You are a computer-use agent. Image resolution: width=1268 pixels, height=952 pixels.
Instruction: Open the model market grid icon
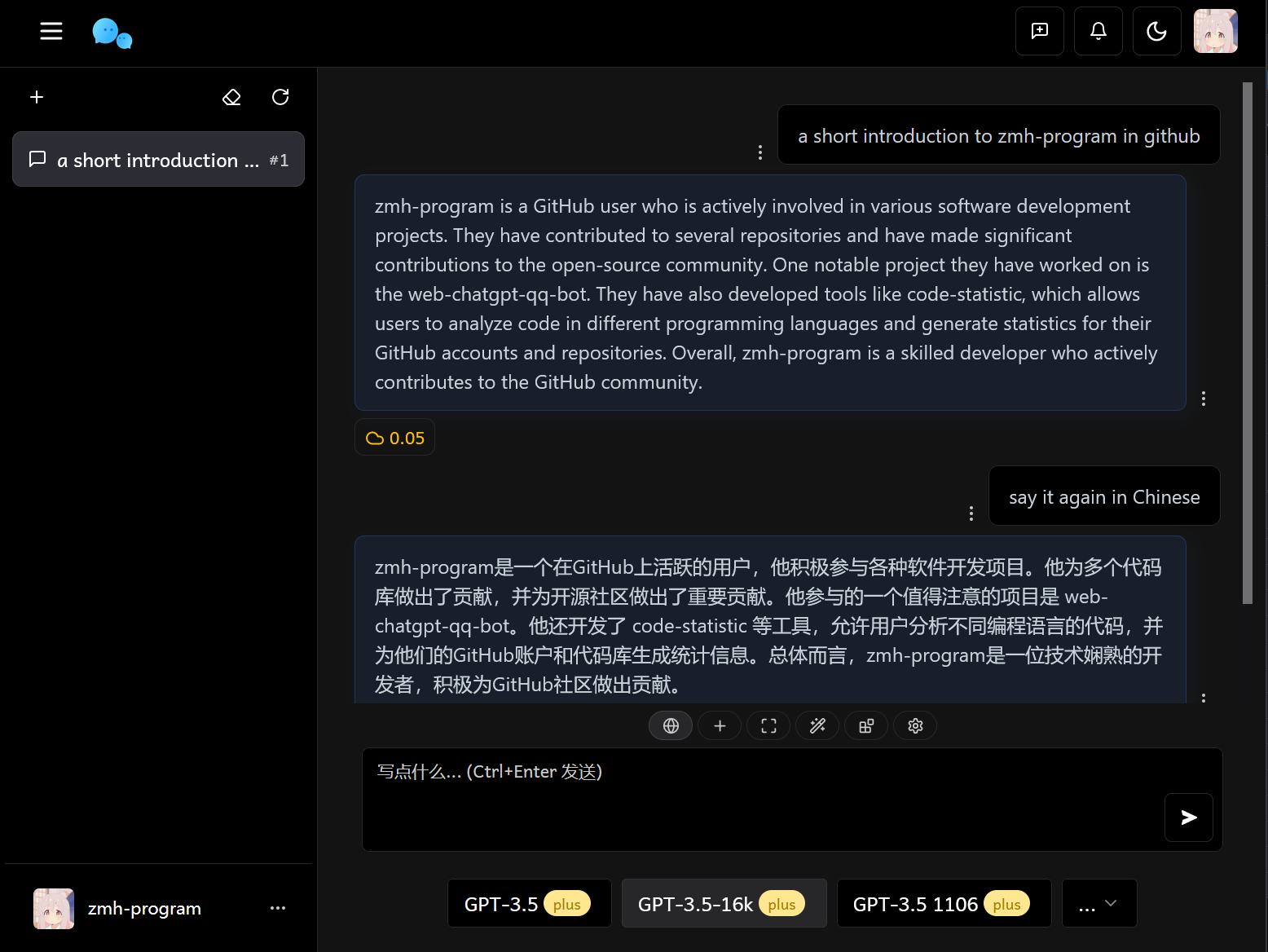[x=866, y=725]
